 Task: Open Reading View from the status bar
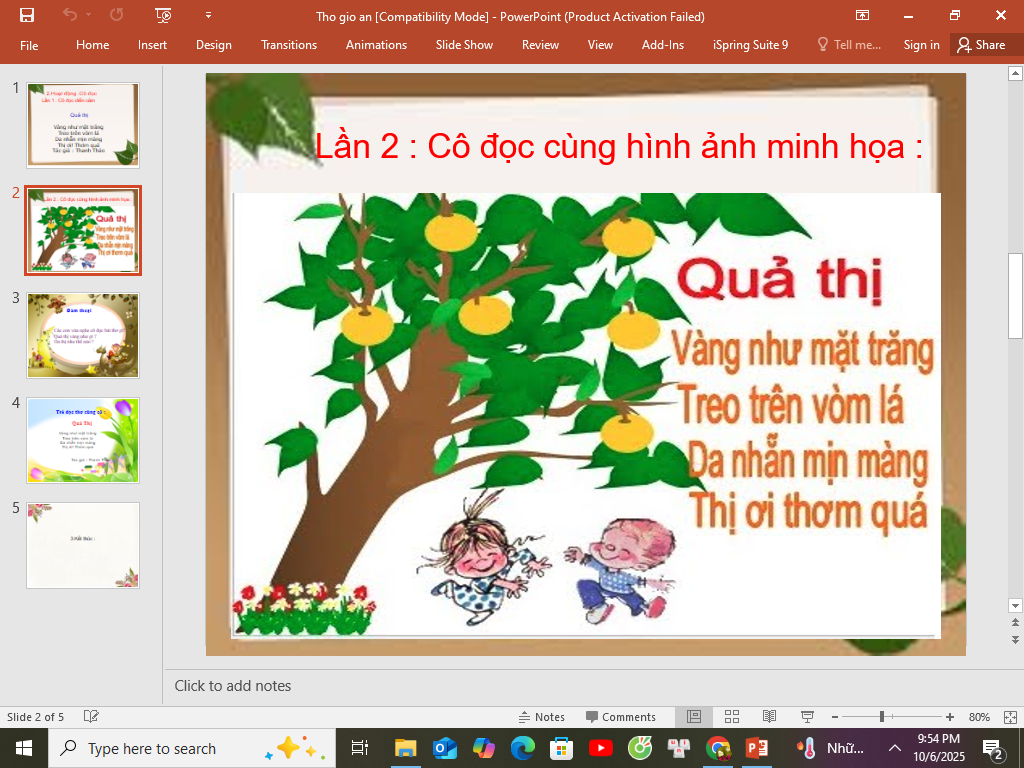(x=769, y=717)
